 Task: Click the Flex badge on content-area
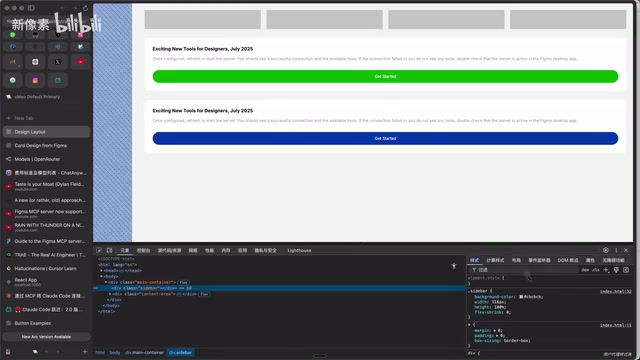coord(204,294)
